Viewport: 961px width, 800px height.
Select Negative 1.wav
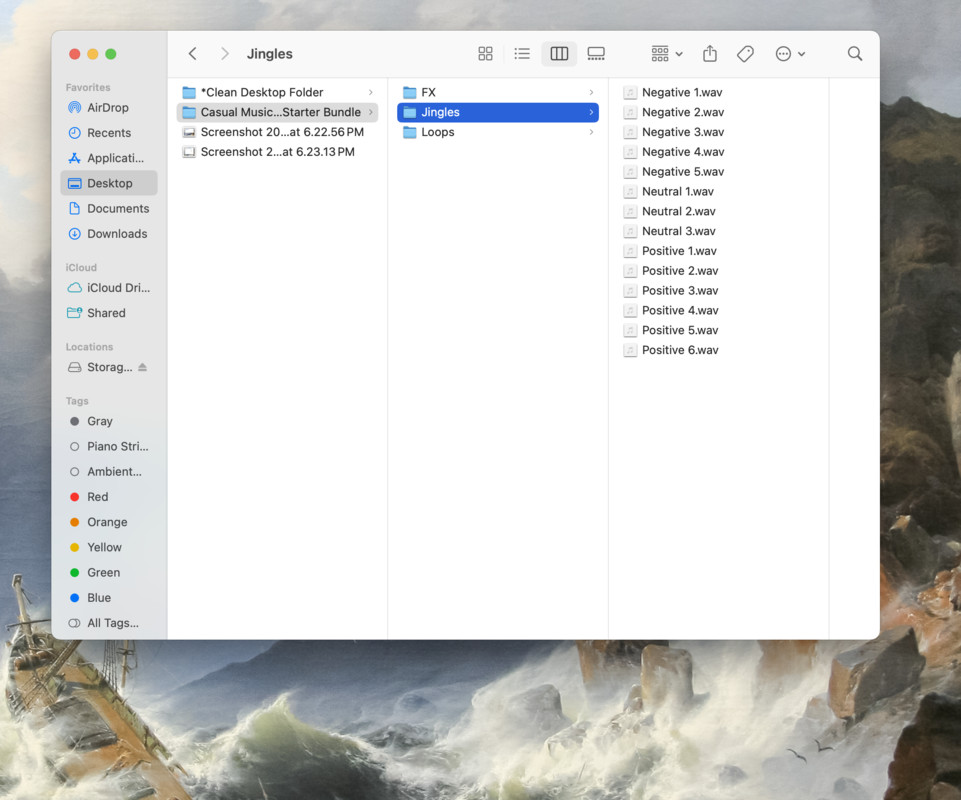pos(718,93)
